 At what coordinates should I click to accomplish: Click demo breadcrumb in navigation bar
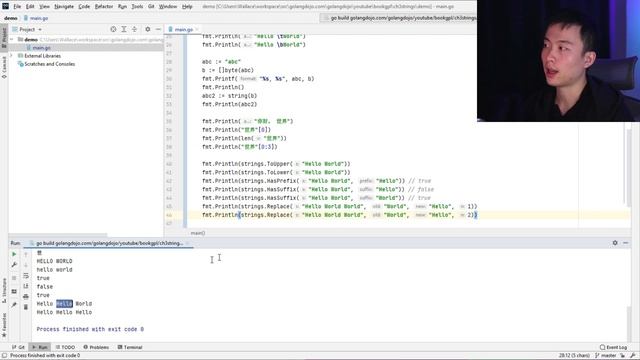click(11, 18)
